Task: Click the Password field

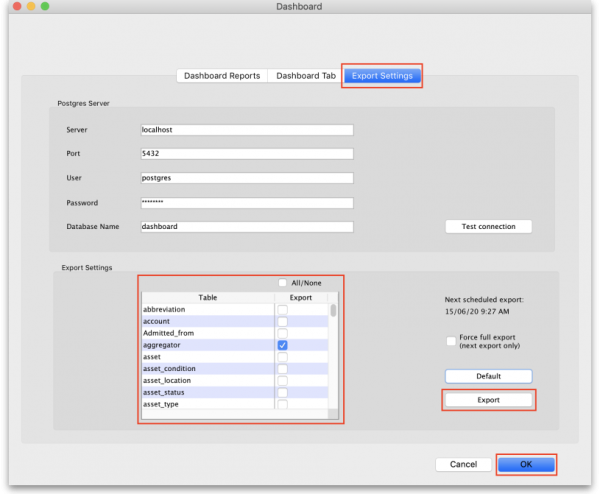Action: (247, 202)
